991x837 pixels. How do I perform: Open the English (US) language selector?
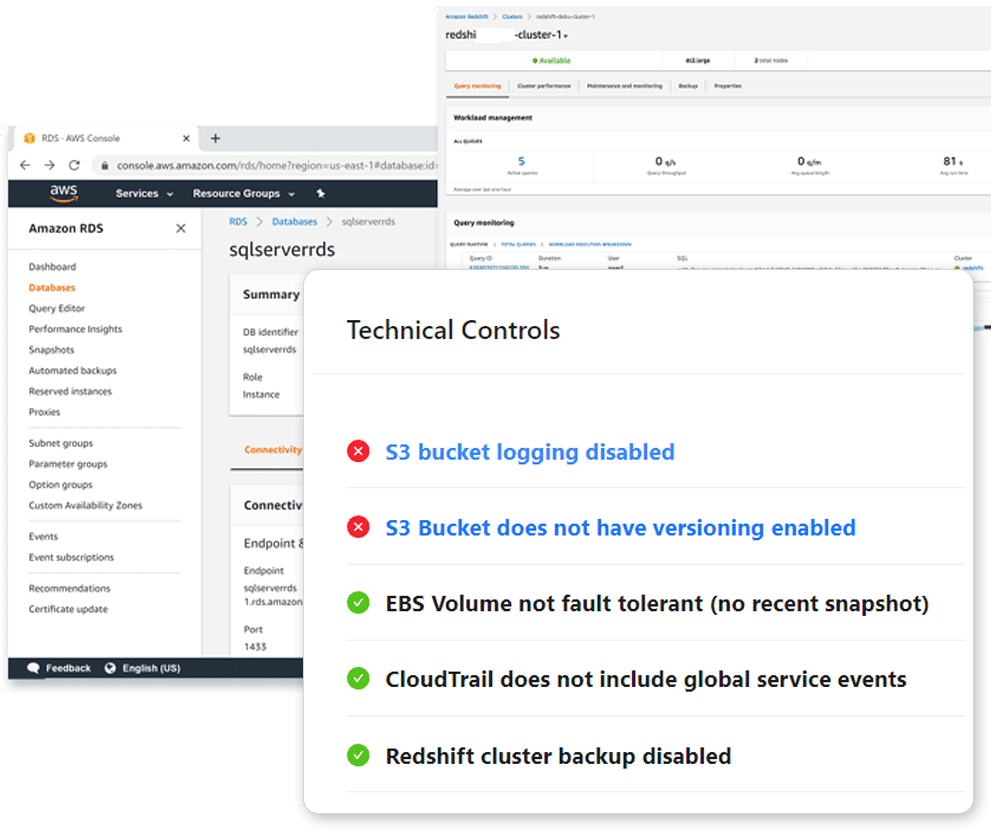tap(151, 668)
